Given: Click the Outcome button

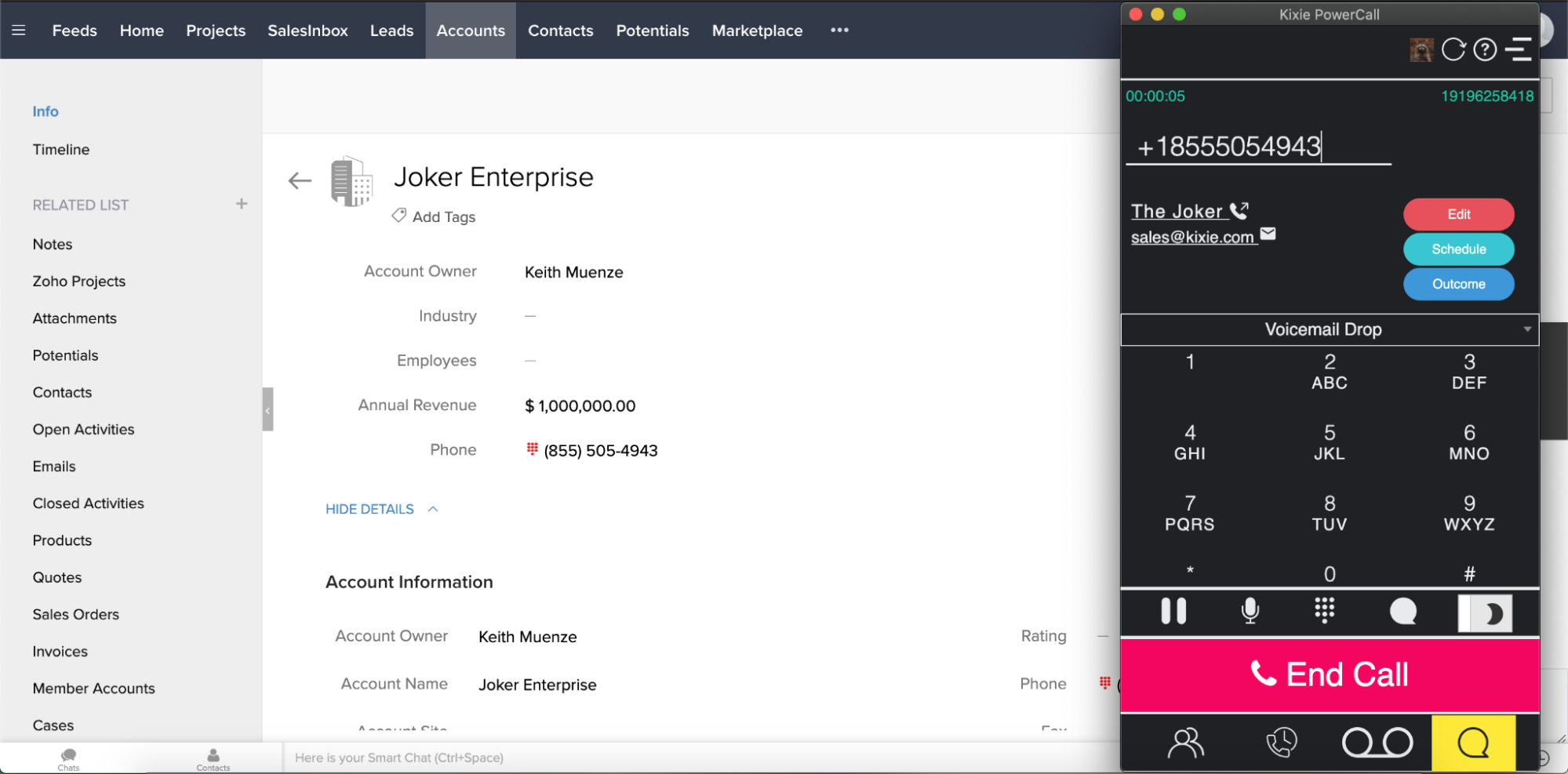Looking at the screenshot, I should point(1458,284).
